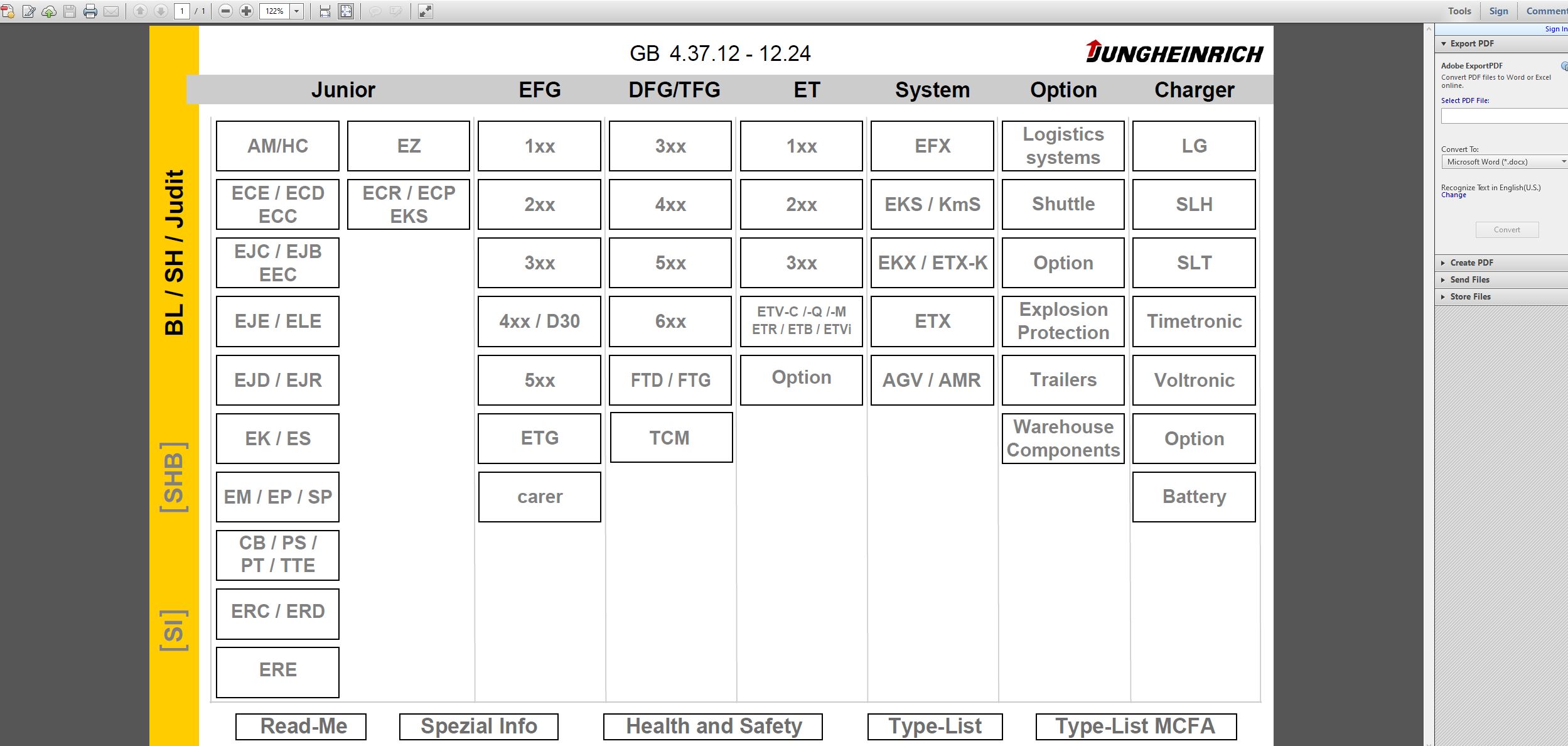
Task: Open the Convert To Microsoft Word dropdown
Action: (1505, 162)
